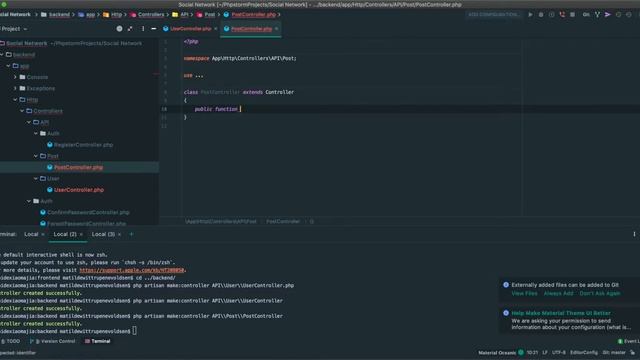Close the PostController.php editor tab
Viewport: 640px width, 360px height.
277,29
